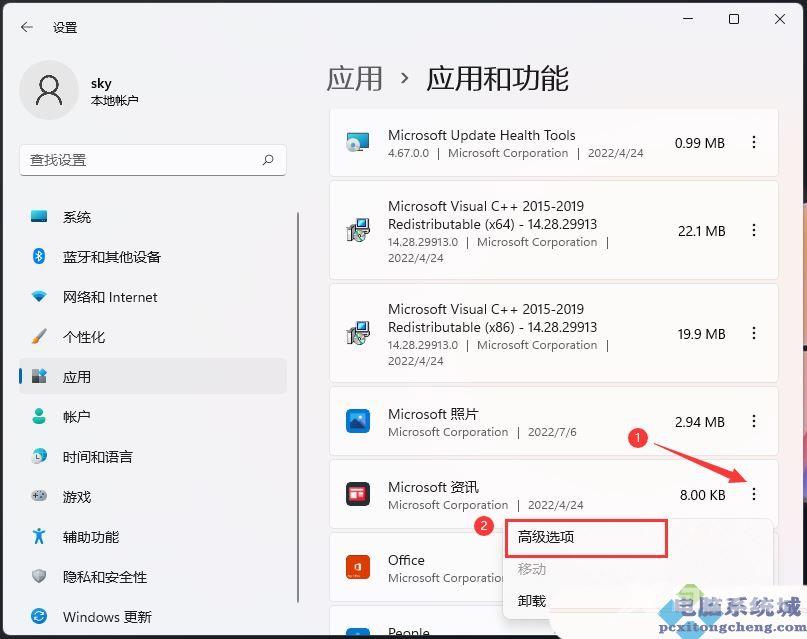
Task: Open 网络和 Internet settings
Action: pyautogui.click(x=152, y=297)
